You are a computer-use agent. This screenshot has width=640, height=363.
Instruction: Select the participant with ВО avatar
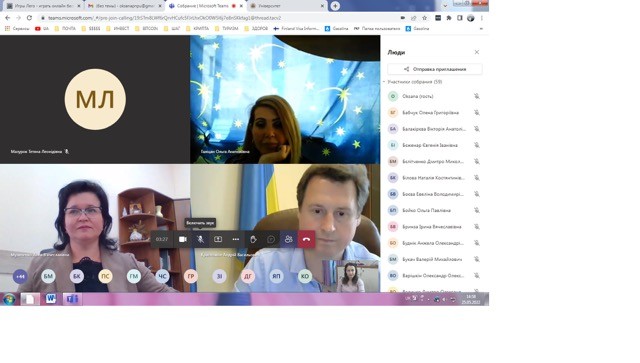coord(434,276)
